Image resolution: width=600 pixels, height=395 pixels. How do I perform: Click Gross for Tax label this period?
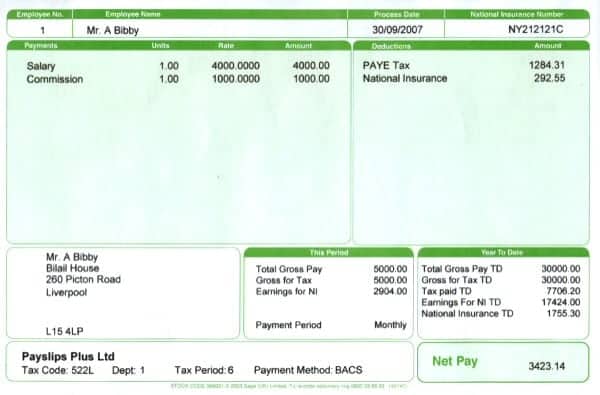[284, 280]
